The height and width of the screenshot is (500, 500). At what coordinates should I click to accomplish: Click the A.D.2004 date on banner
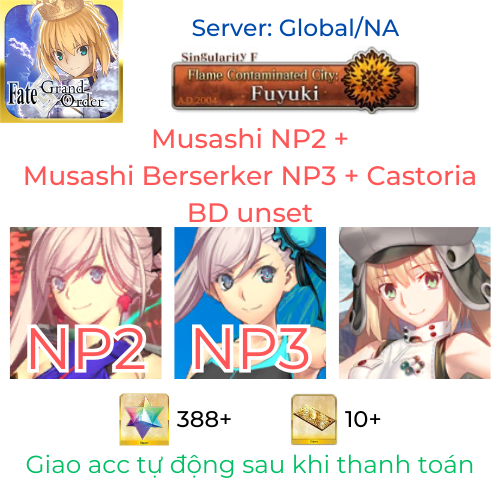[x=197, y=100]
